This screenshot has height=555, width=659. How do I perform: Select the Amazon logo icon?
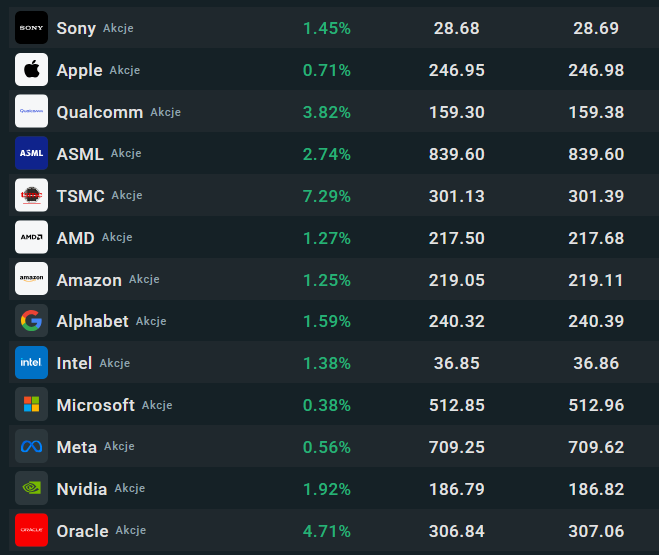[x=31, y=280]
